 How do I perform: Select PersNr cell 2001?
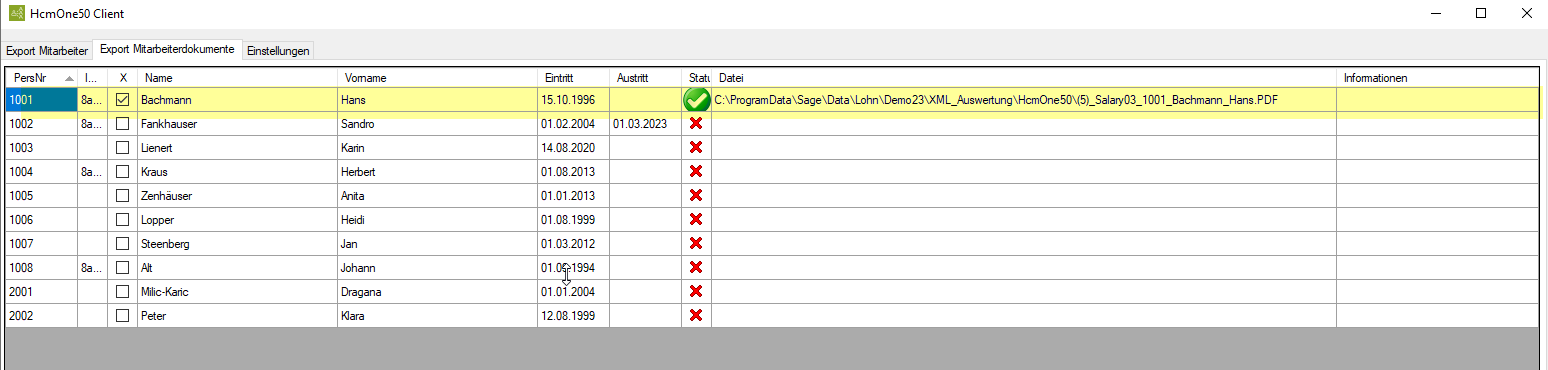tap(42, 292)
